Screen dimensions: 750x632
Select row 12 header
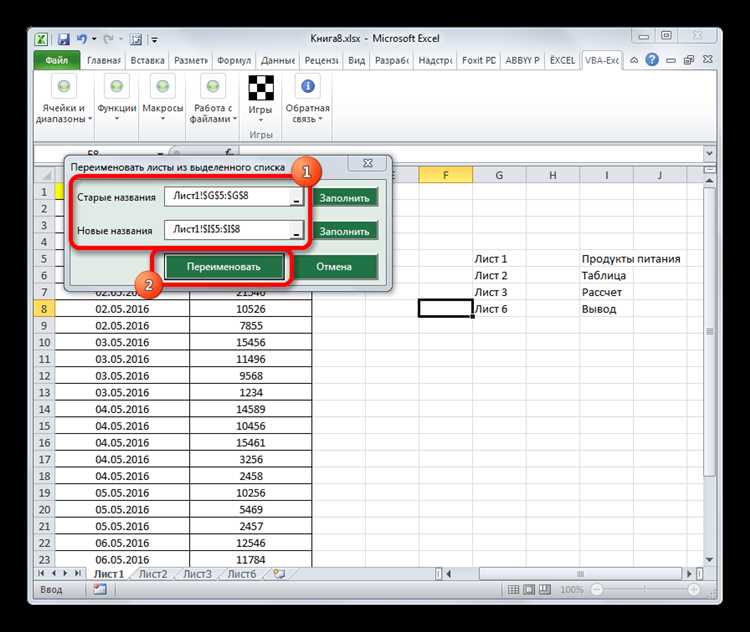(x=44, y=376)
